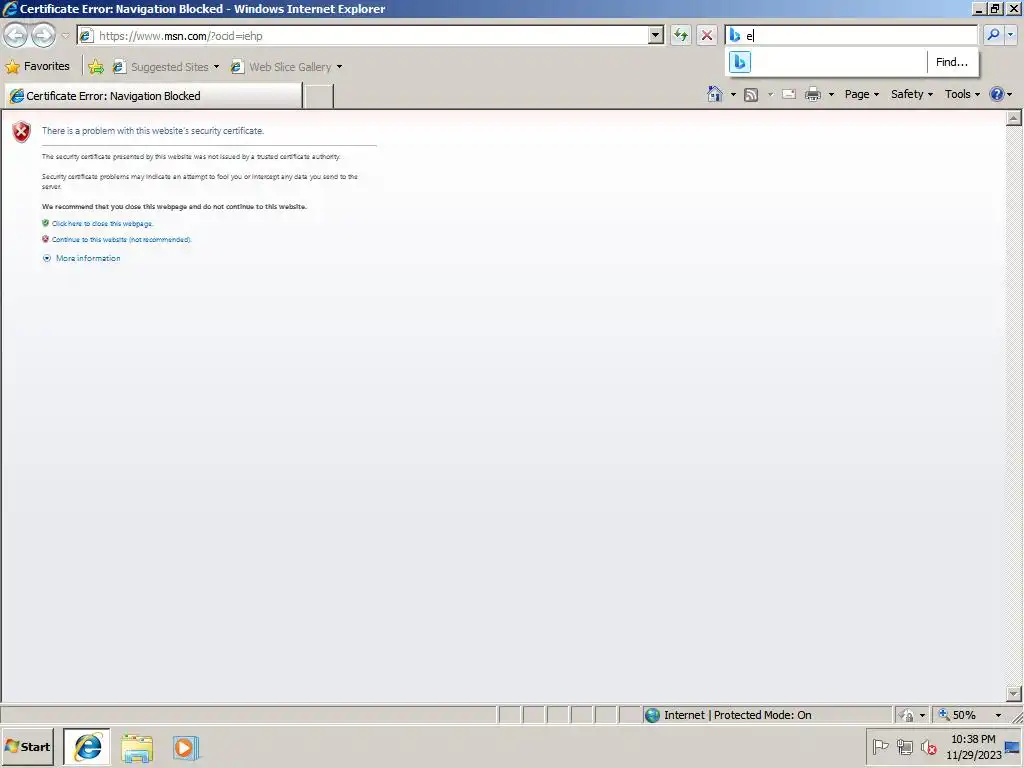Click the Add to Favorites Bar star icon

(95, 66)
